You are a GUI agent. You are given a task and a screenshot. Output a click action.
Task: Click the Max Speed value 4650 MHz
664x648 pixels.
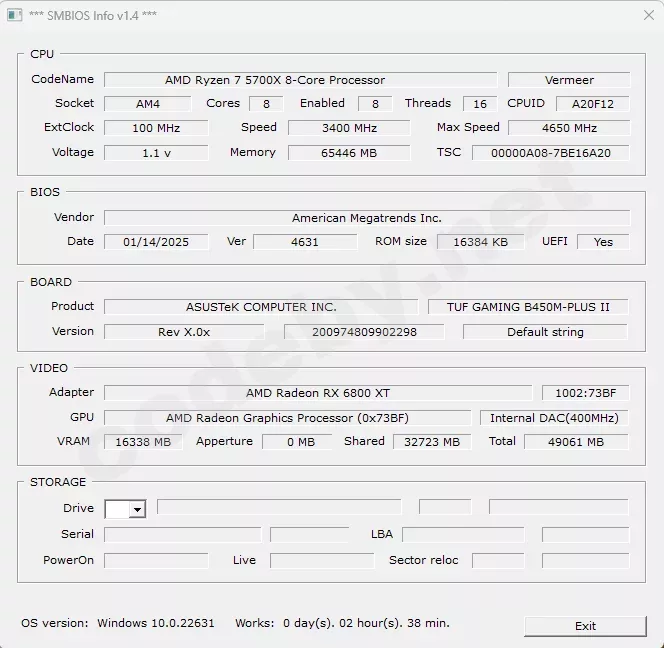click(569, 128)
